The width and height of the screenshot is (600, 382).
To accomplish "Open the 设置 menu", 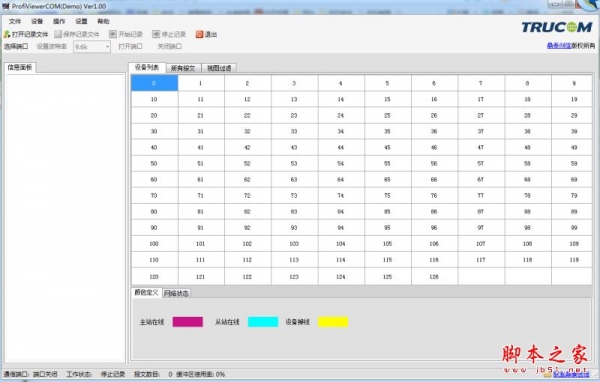I will pos(81,21).
